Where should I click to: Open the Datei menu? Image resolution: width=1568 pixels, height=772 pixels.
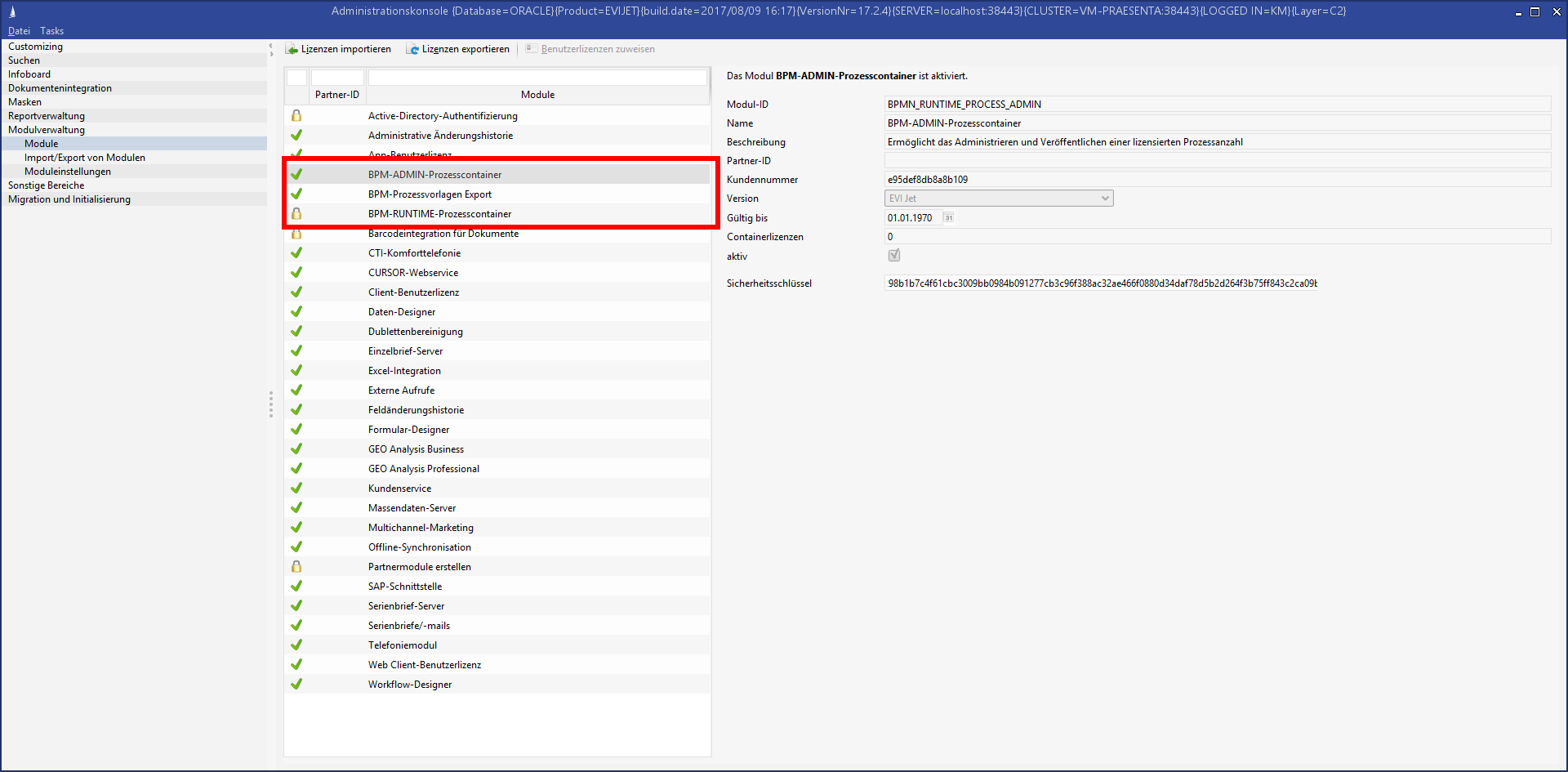click(x=19, y=31)
